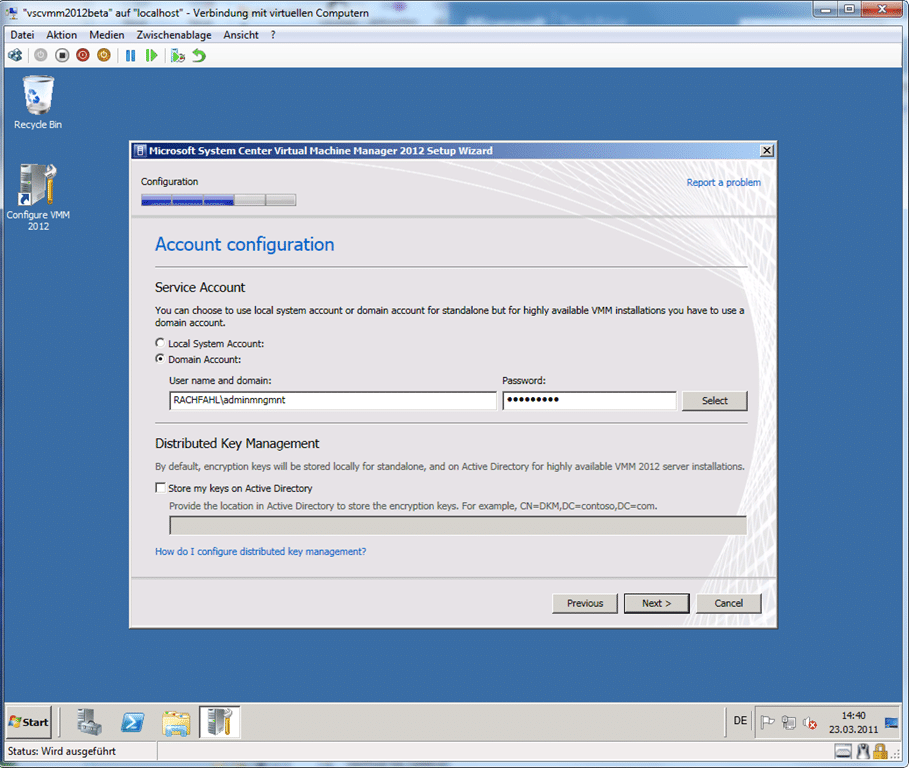The width and height of the screenshot is (909, 768).
Task: Click the green Revert arrow icon
Action: point(199,56)
